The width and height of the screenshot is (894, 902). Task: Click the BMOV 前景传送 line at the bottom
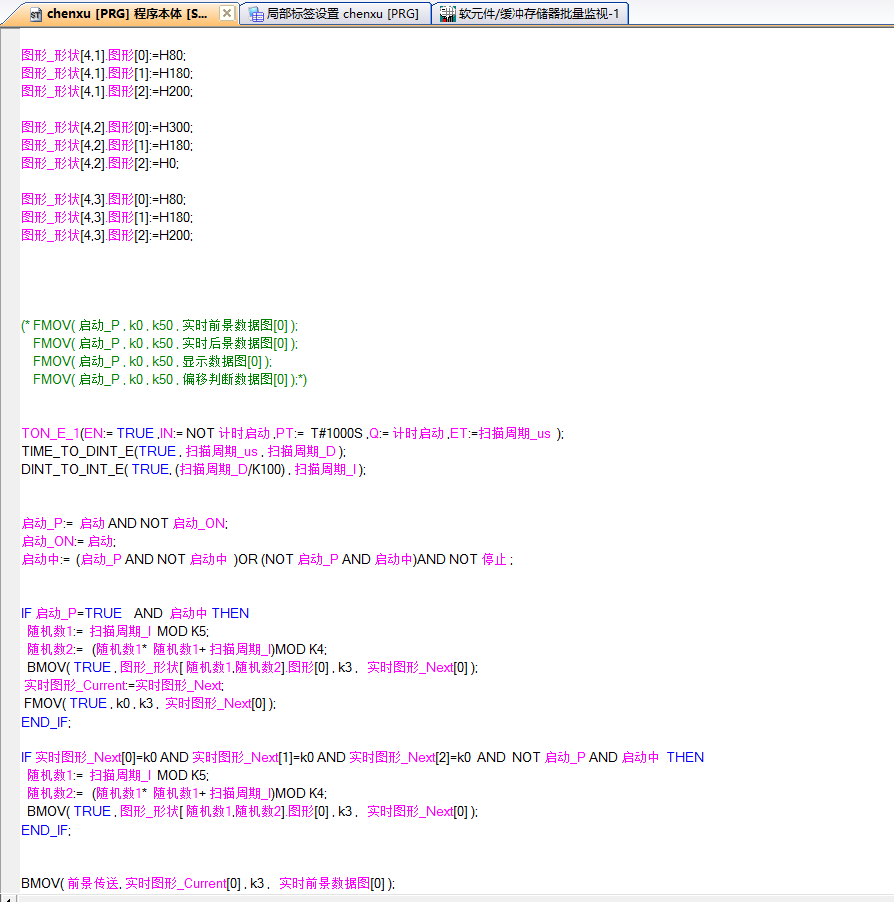click(208, 883)
